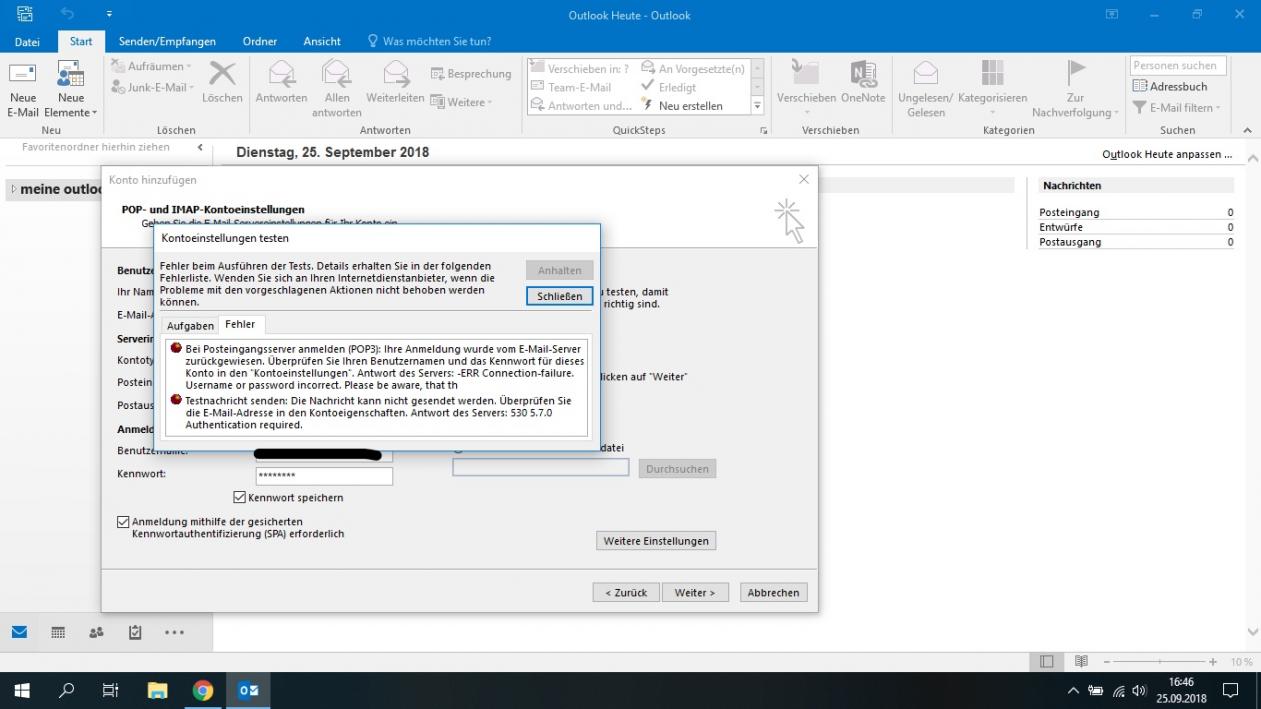The image size is (1261, 709).
Task: Click the Abbrechen button
Action: (x=773, y=592)
